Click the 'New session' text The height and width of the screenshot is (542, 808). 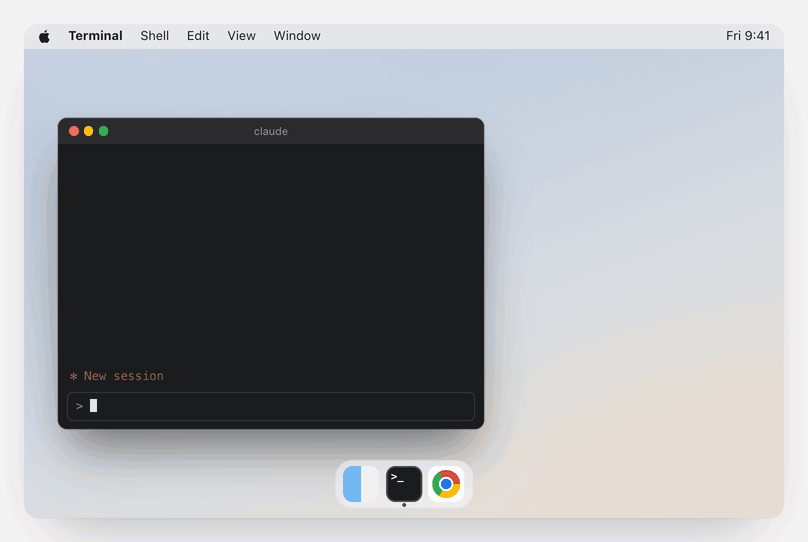[124, 376]
